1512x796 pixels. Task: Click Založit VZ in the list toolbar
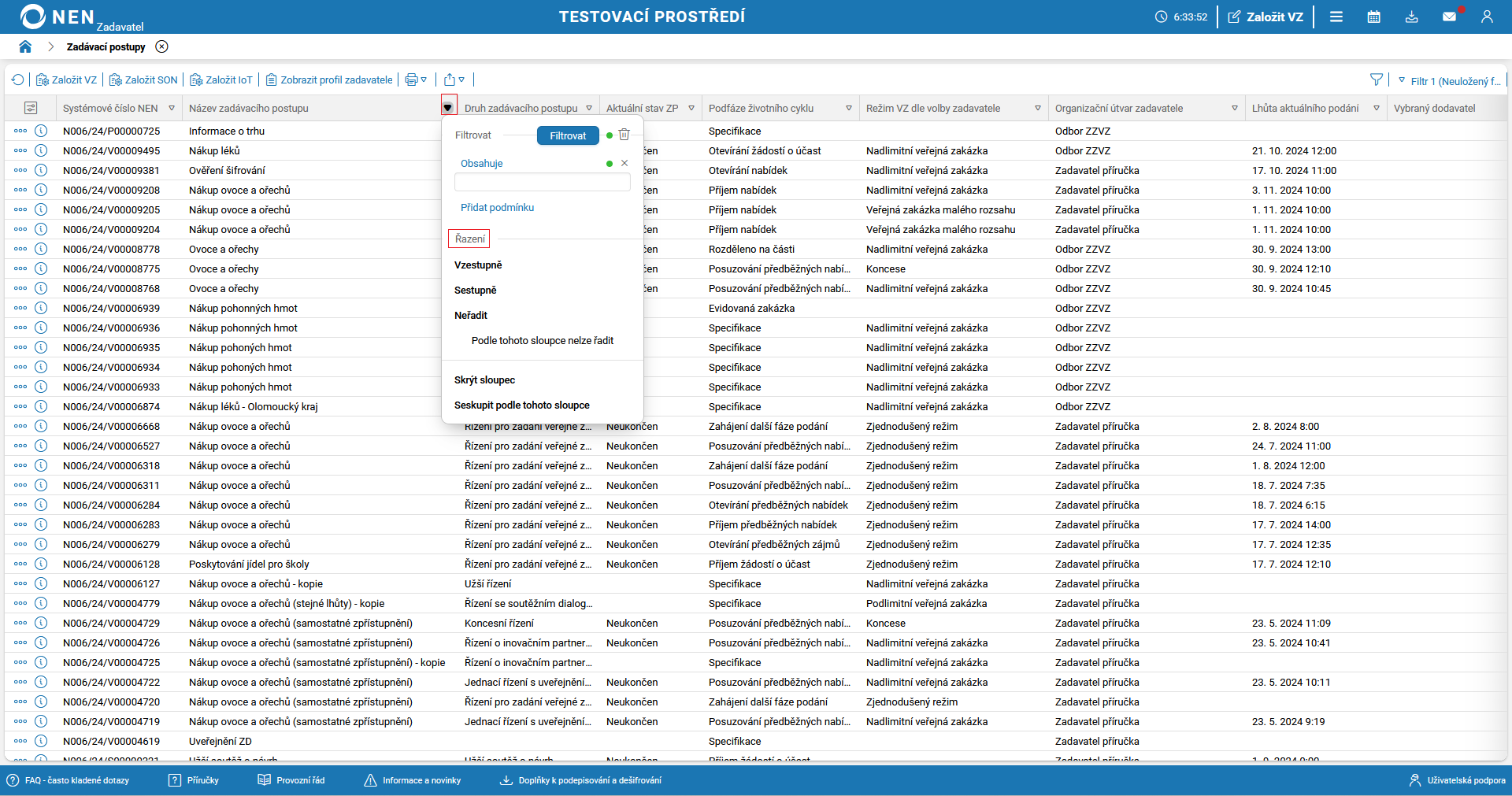coord(66,80)
